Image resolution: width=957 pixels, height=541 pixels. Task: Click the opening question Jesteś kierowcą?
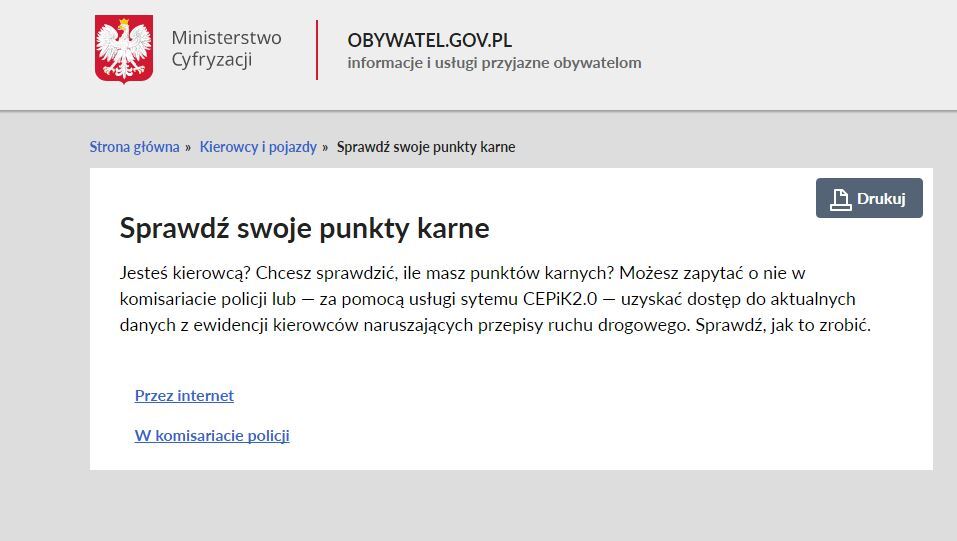tap(179, 272)
